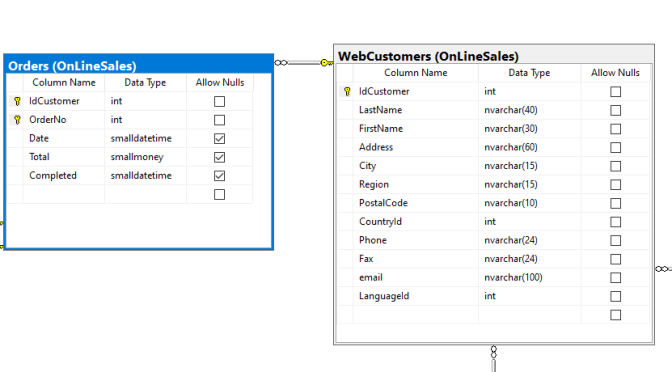Click the primary key icon in WebCustomers IdCustomer row
This screenshot has height=372, width=672.
coord(347,91)
